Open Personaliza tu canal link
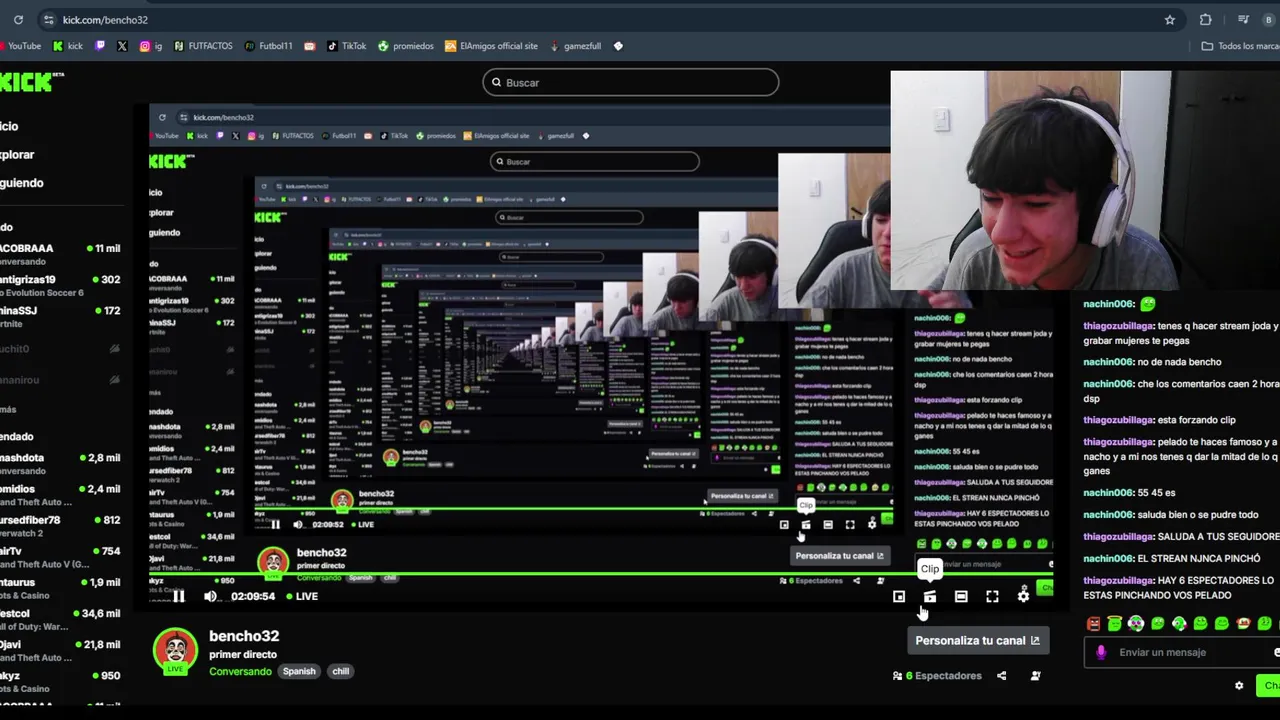 coord(977,641)
